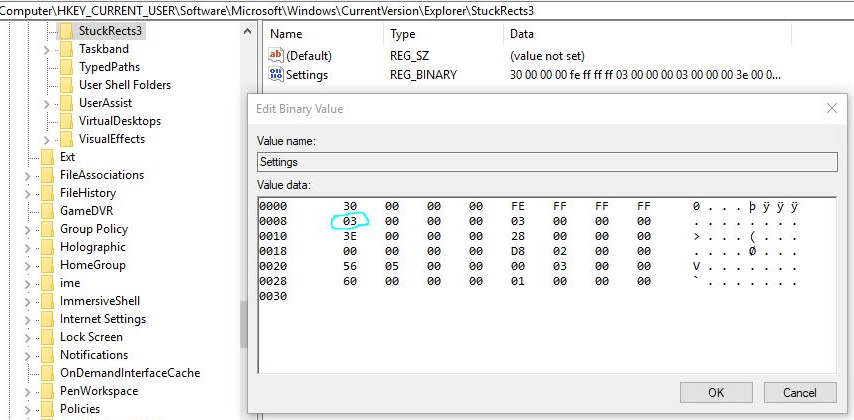Click OK in Edit Binary Value dialog
This screenshot has height=420, width=854.
tap(716, 392)
